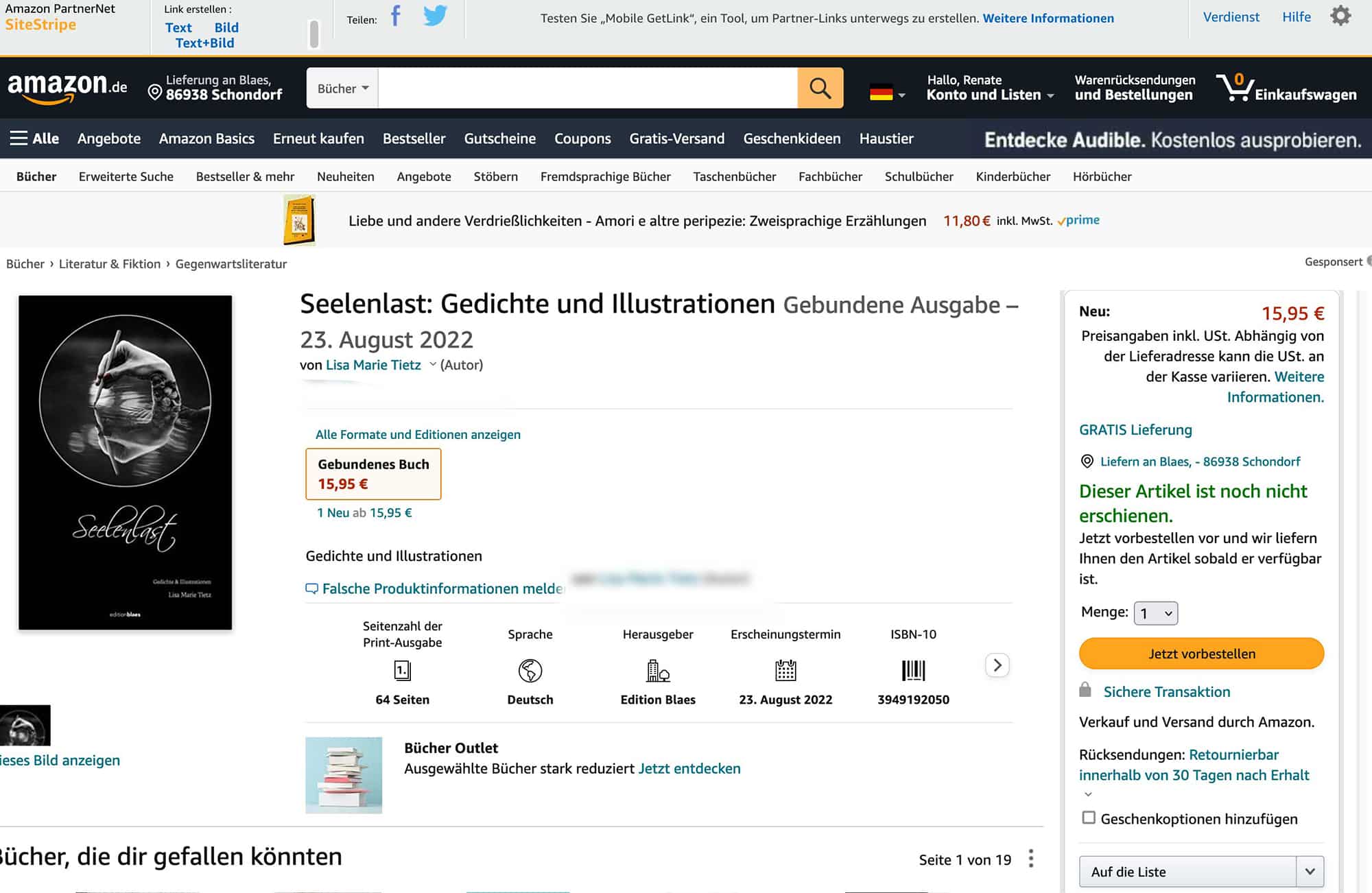Screen dimensions: 1372x893
Task: Open SiteStripe settings gear
Action: pos(1340,16)
